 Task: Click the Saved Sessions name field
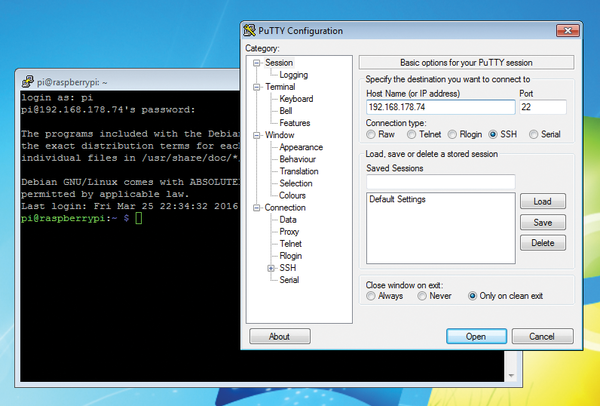point(440,182)
